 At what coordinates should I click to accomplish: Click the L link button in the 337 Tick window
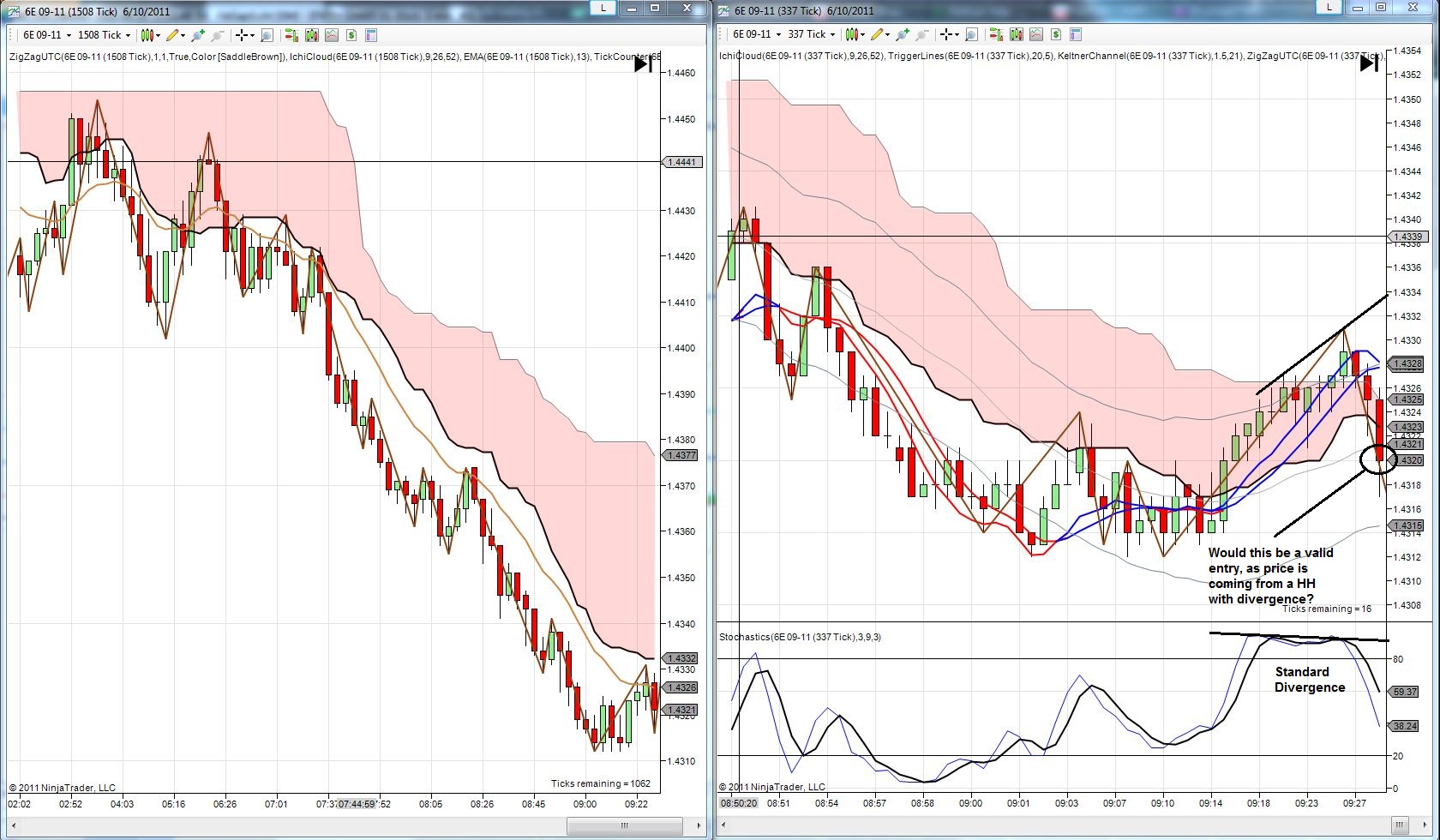click(x=1329, y=7)
